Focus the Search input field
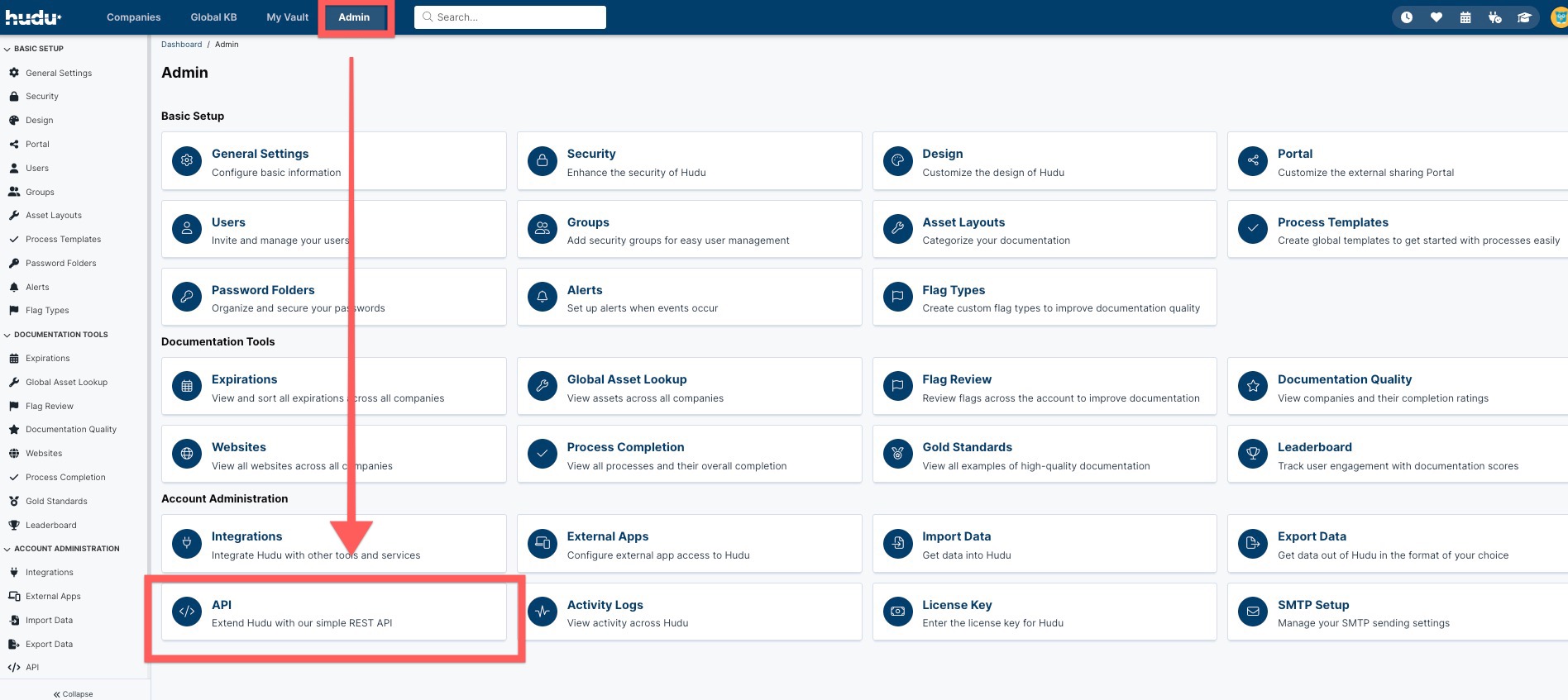 click(x=510, y=17)
